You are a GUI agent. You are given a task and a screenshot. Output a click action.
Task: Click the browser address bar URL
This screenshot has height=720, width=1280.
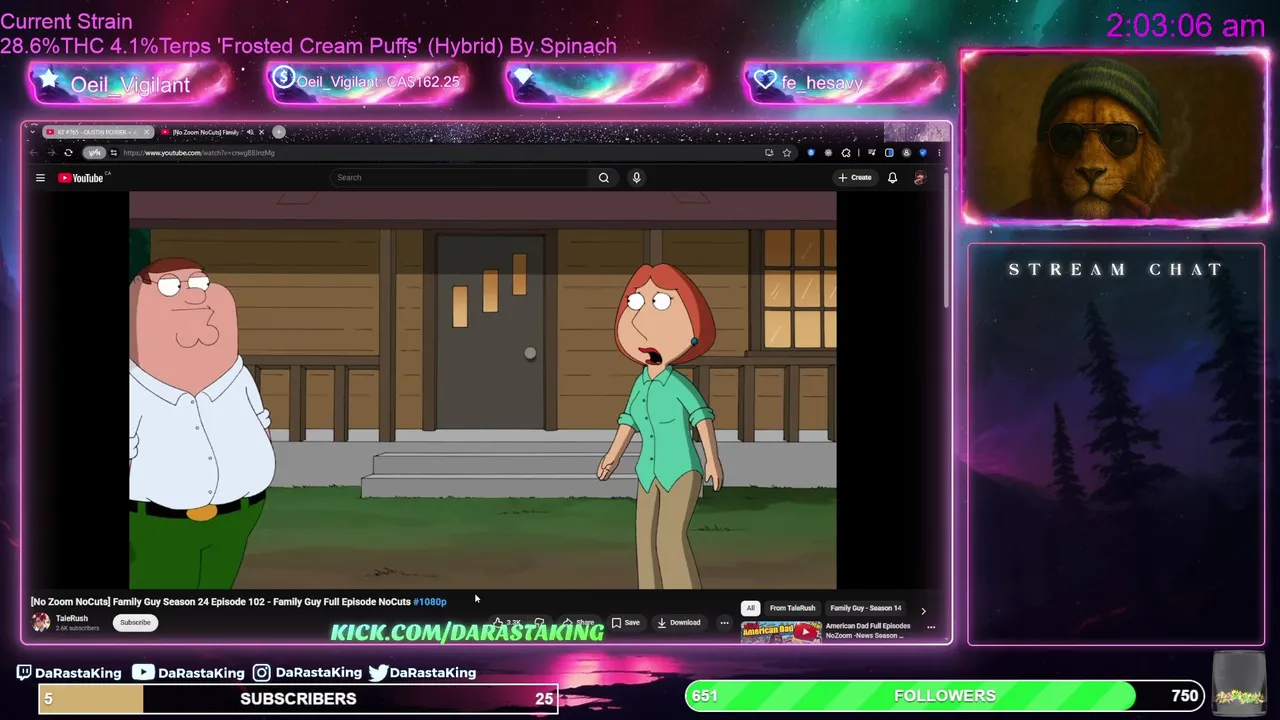(x=199, y=153)
